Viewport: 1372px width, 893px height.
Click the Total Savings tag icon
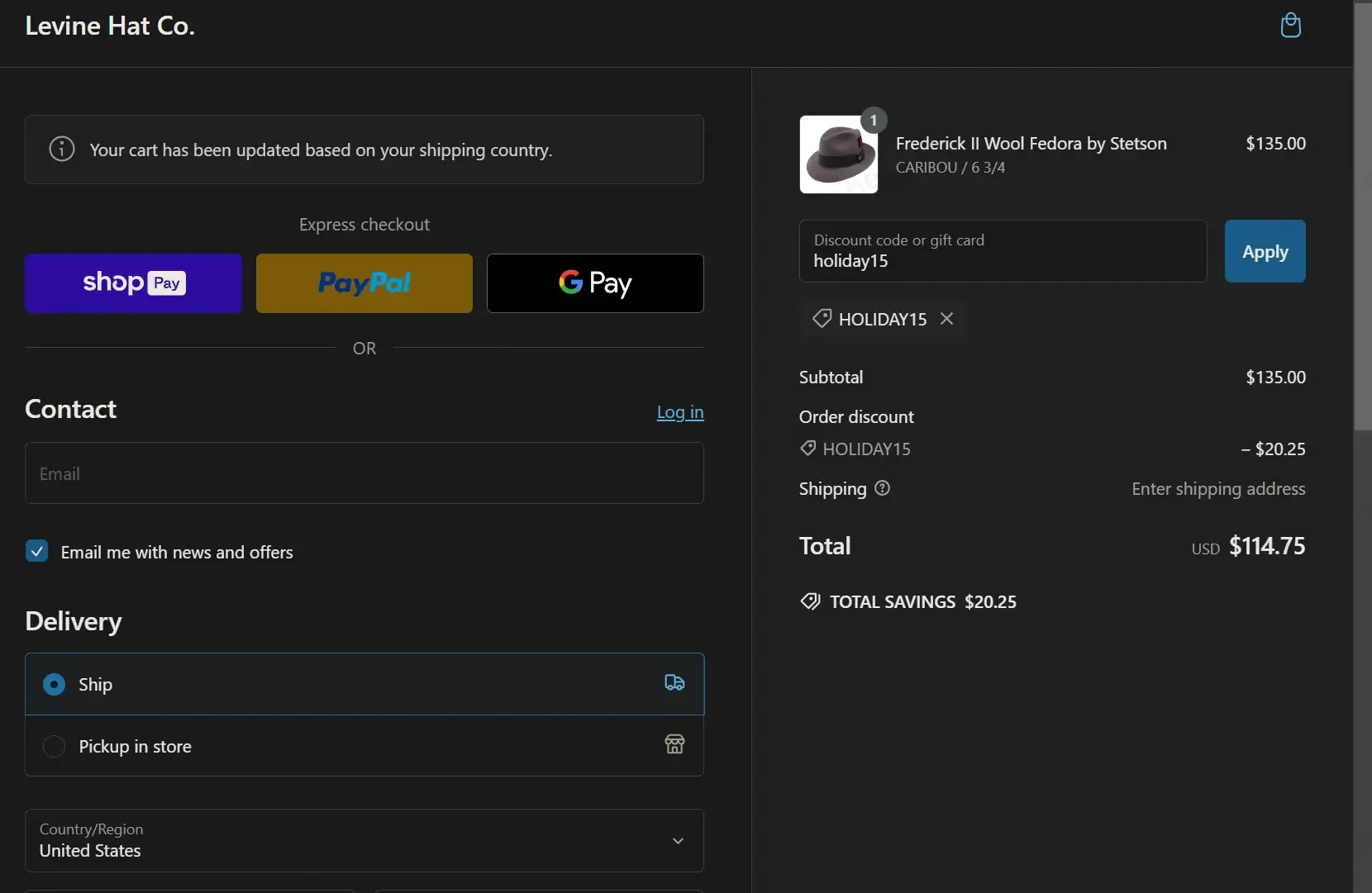(x=810, y=601)
